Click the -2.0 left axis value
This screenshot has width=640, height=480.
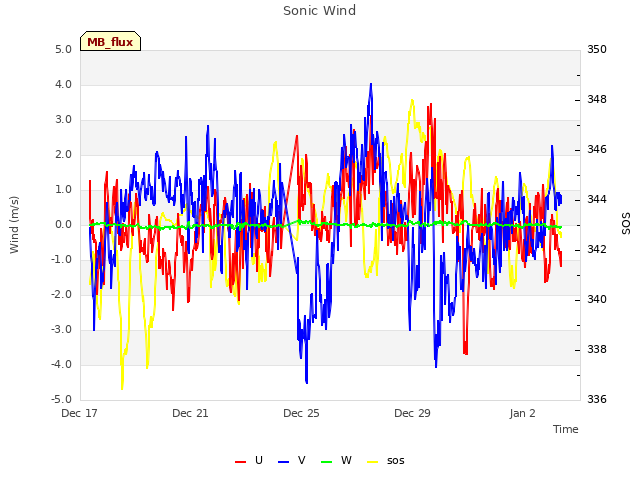pos(62,295)
